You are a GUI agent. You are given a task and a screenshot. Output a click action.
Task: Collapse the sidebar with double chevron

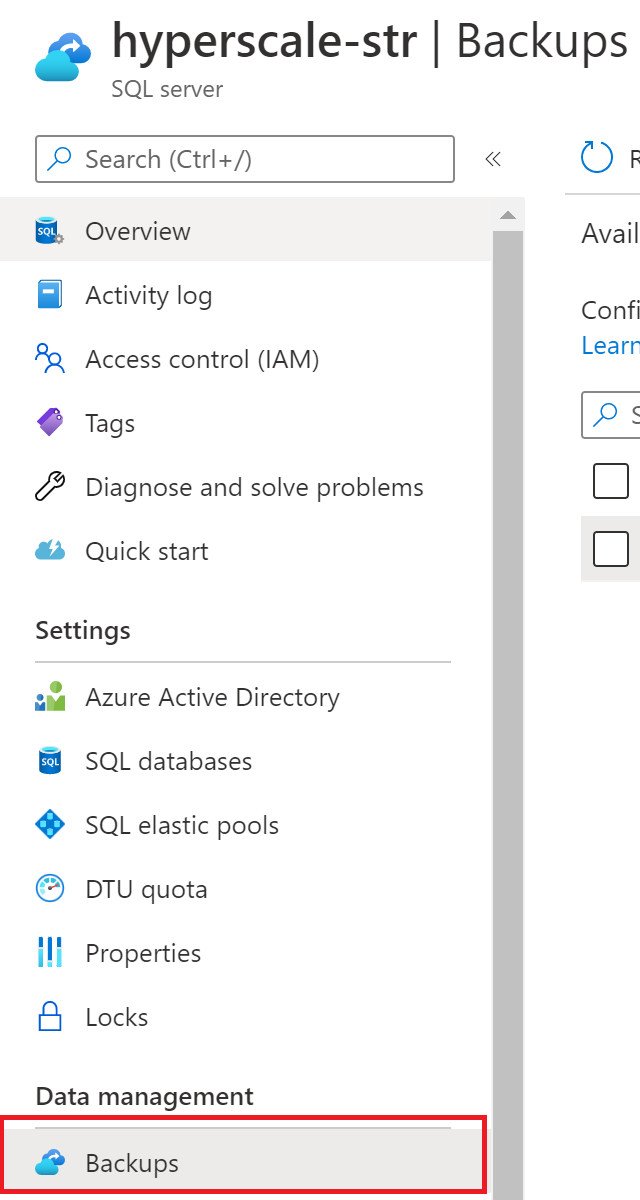coord(492,159)
